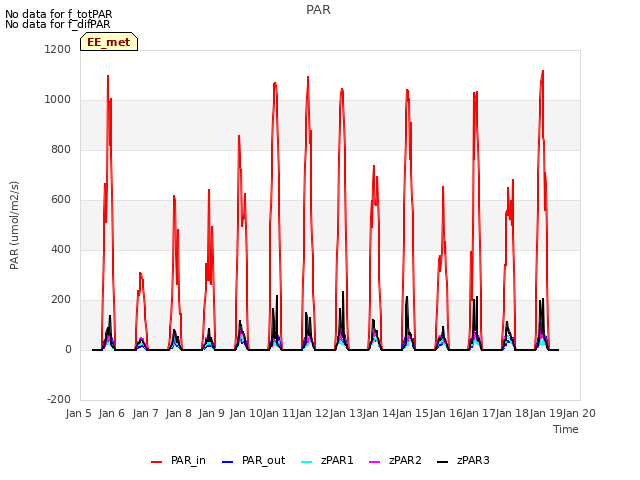Click the Jan 19 PAR_in peak near 1120
Screen dimensions: 640x480
tap(543, 71)
